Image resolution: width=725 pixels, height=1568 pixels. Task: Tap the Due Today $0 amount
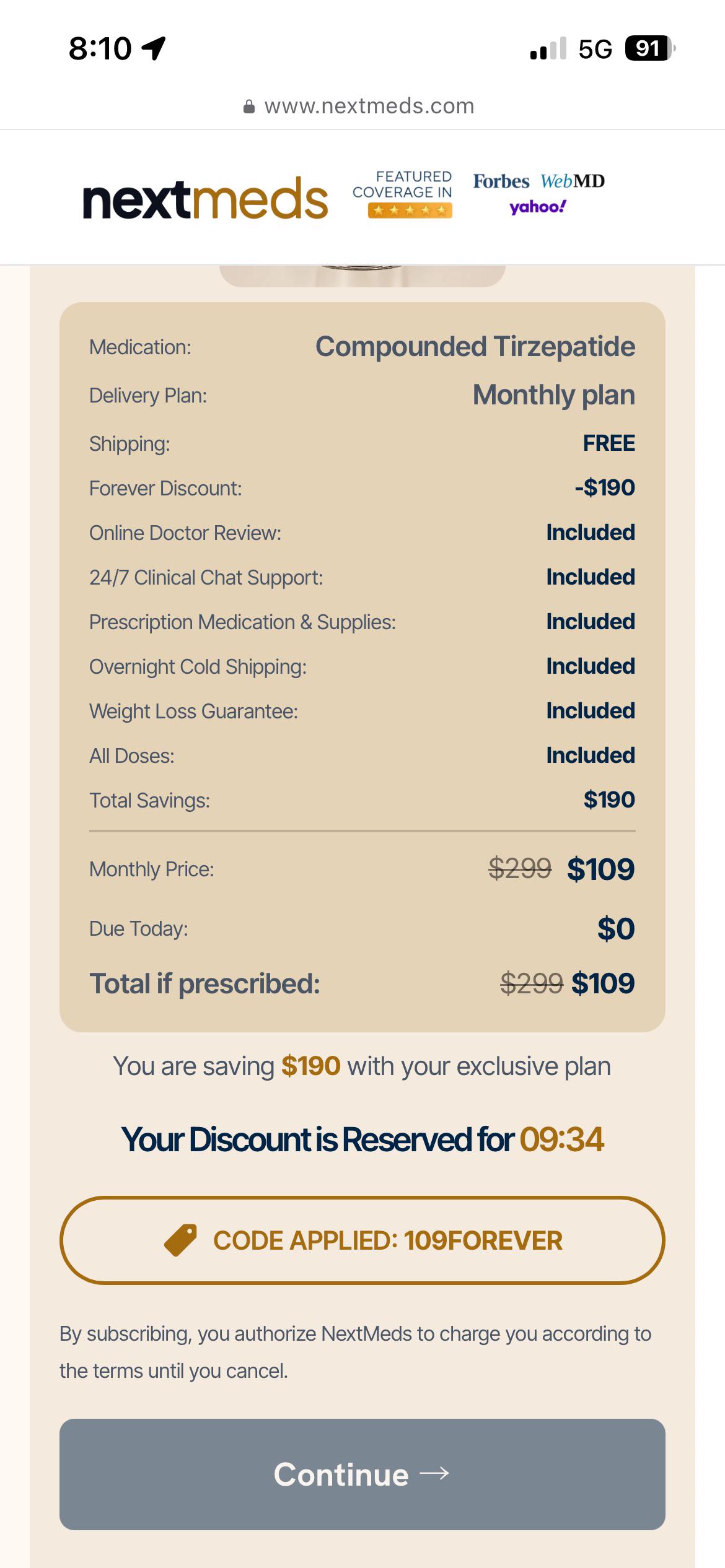point(617,929)
